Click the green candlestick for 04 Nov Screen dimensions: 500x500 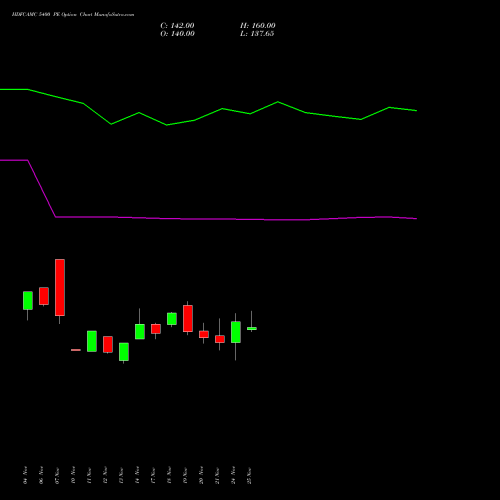(x=28, y=301)
